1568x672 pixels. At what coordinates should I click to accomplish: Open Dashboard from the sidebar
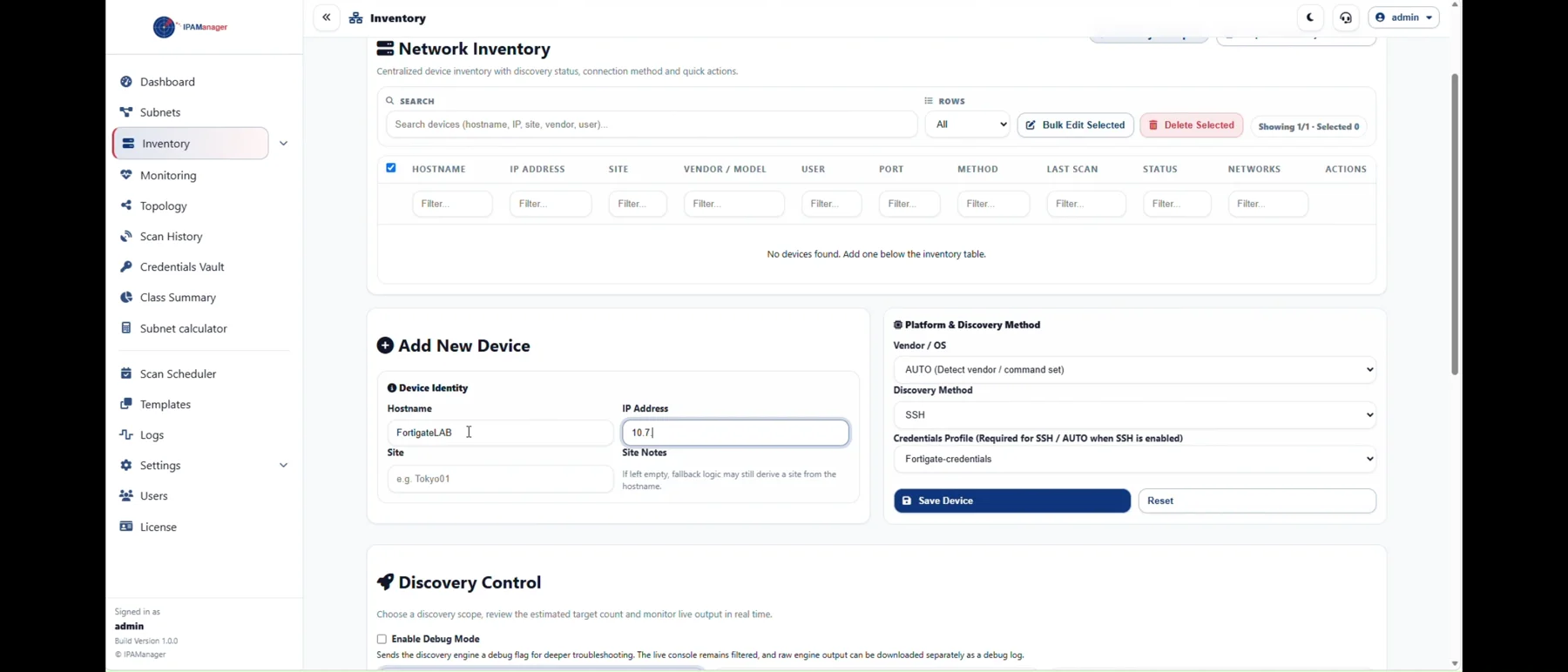point(168,82)
